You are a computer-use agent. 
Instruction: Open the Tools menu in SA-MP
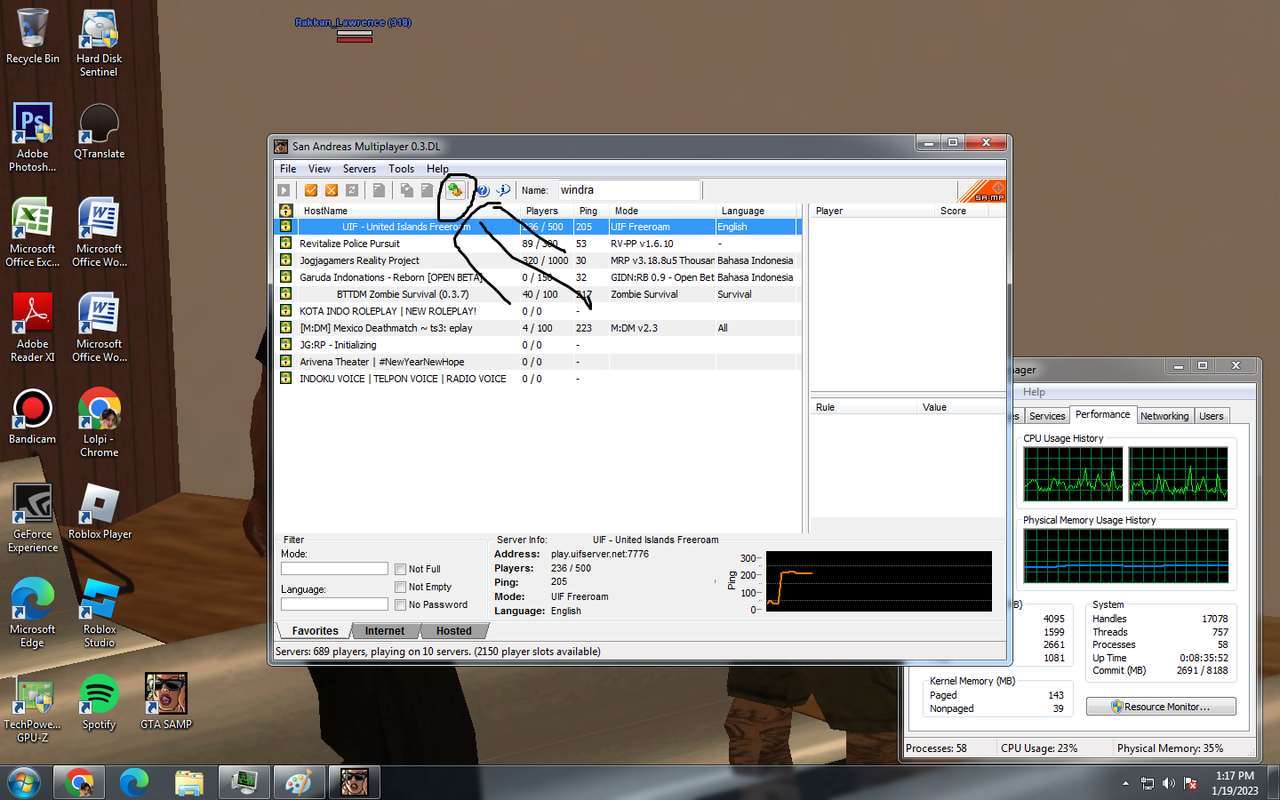click(x=401, y=169)
